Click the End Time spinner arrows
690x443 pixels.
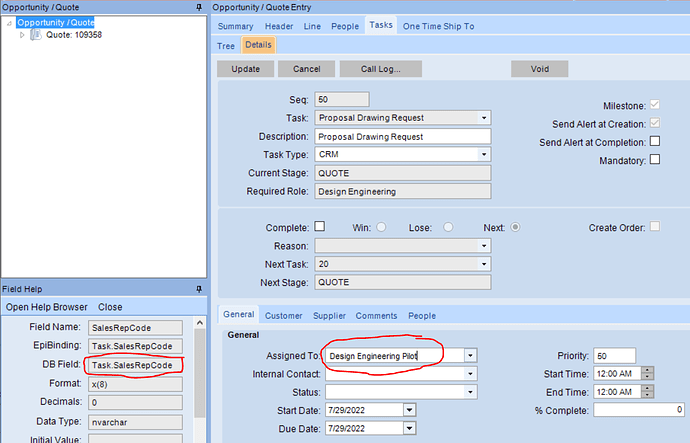click(647, 392)
